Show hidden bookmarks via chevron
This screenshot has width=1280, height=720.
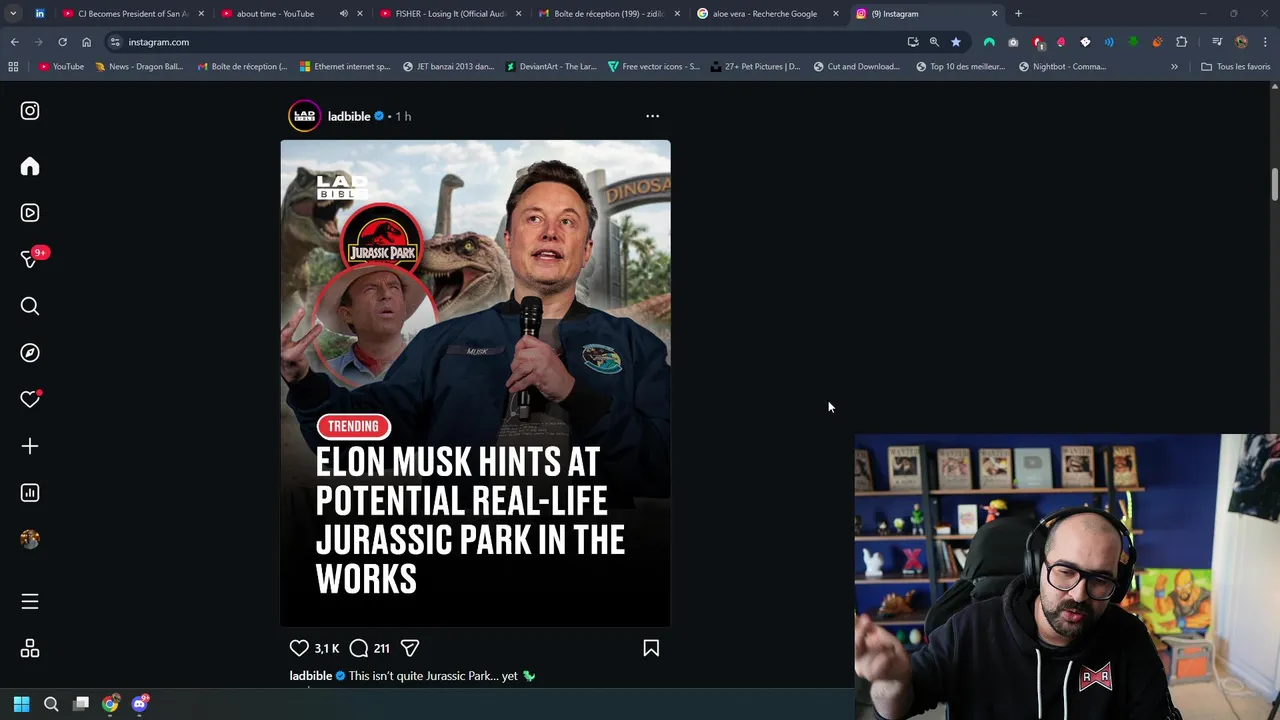[x=1174, y=67]
